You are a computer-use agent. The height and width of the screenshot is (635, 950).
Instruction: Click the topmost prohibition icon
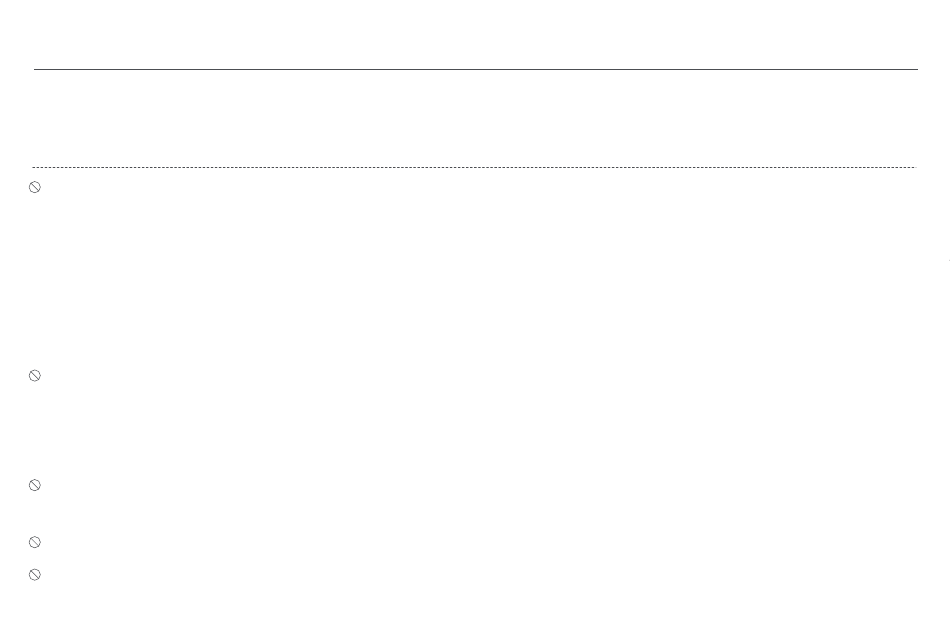pyautogui.click(x=35, y=187)
